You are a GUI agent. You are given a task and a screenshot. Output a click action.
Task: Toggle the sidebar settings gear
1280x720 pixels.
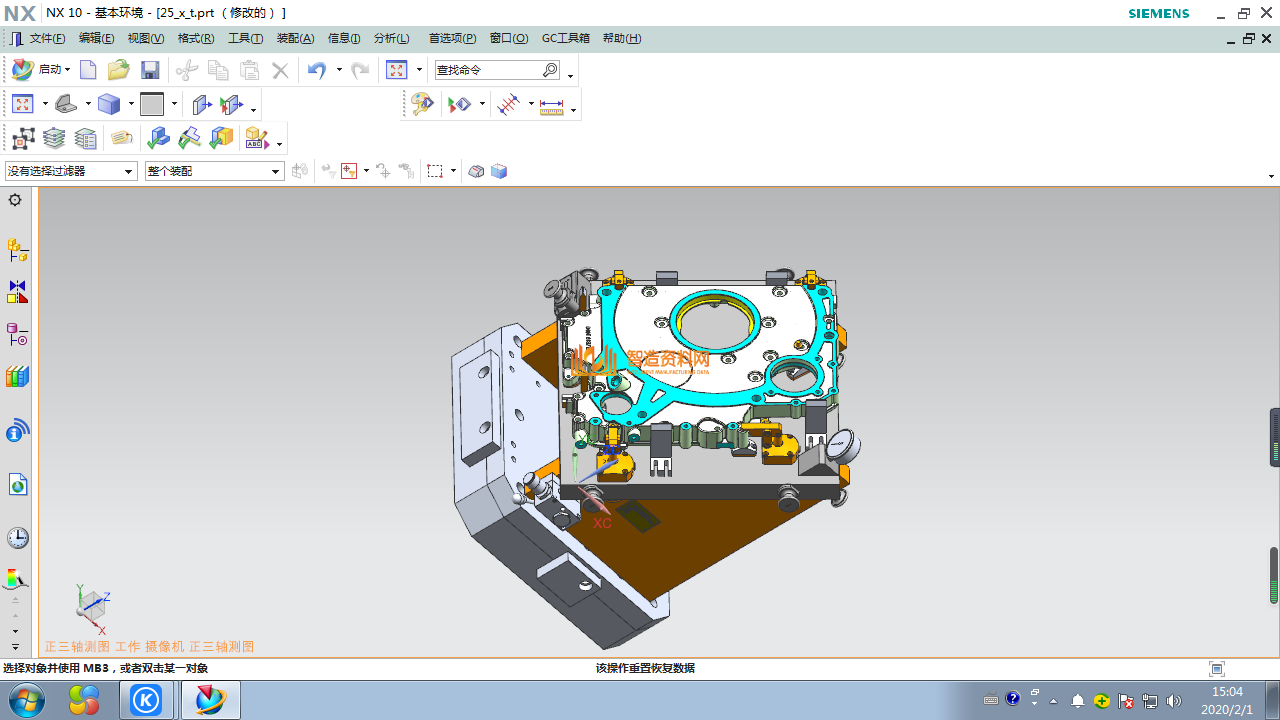tap(15, 200)
